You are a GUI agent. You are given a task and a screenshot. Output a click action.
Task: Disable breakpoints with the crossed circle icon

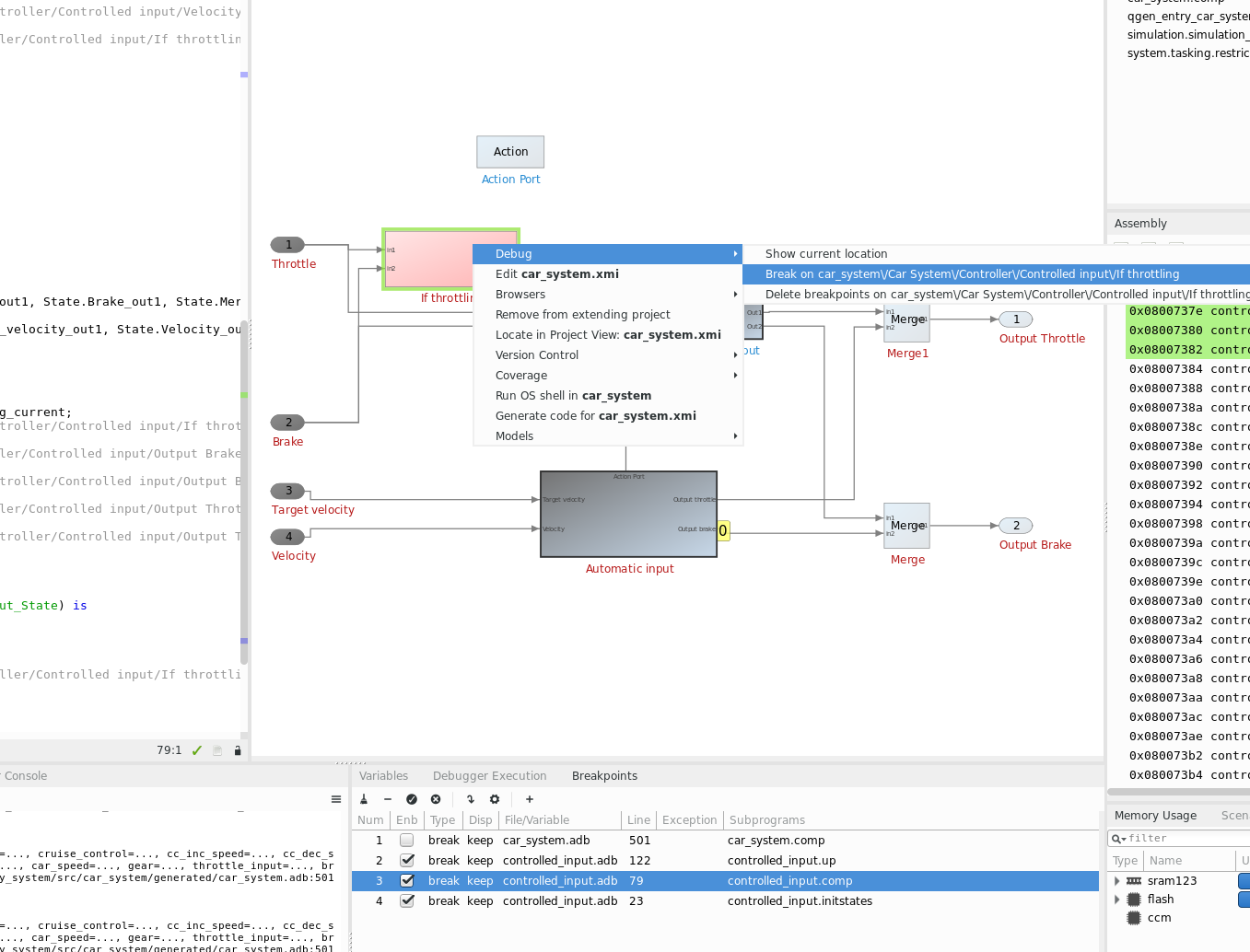pos(436,799)
